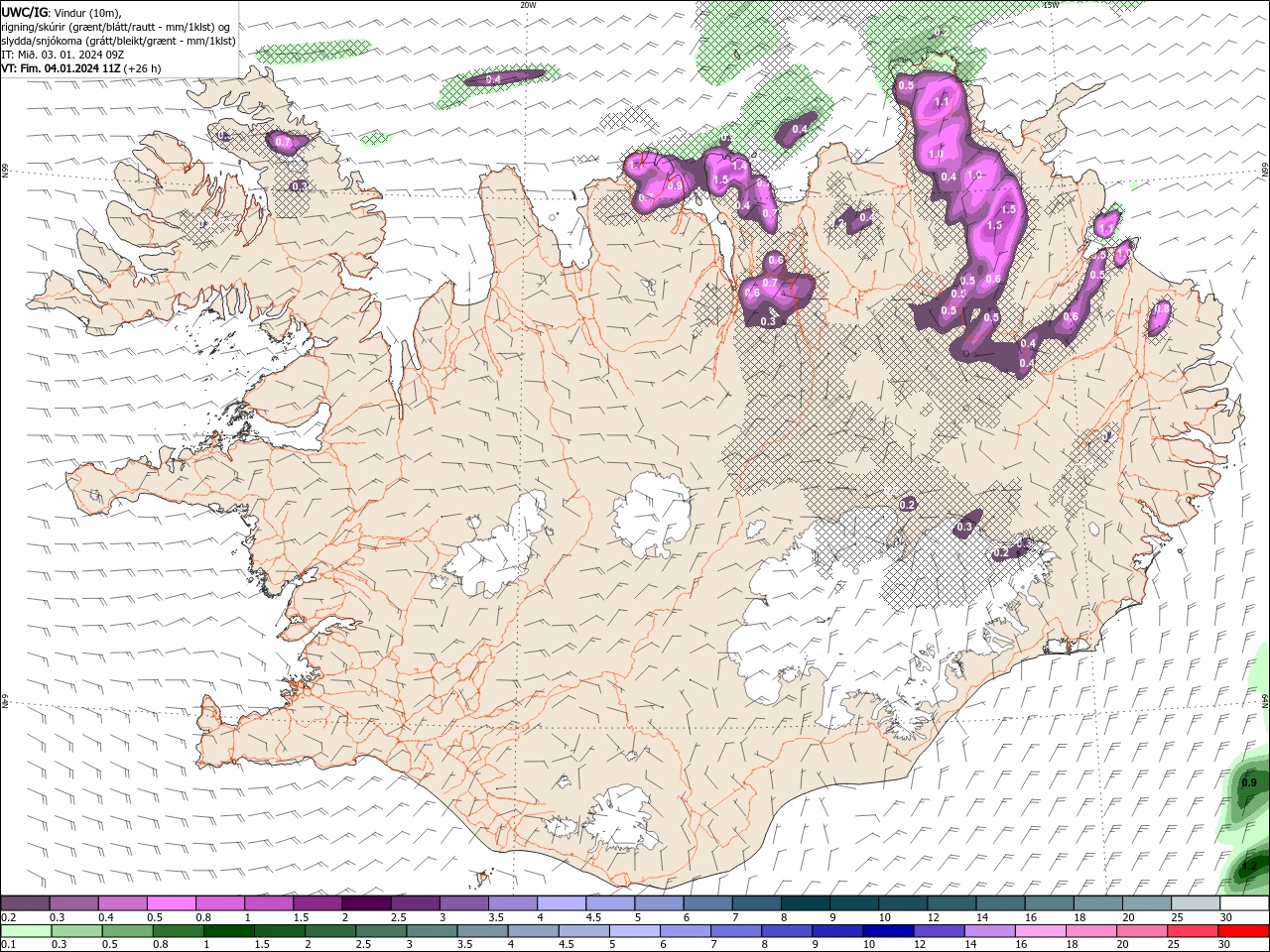
Task: Pick the bright red swatch above bottom-row 30
Action: point(1243,931)
